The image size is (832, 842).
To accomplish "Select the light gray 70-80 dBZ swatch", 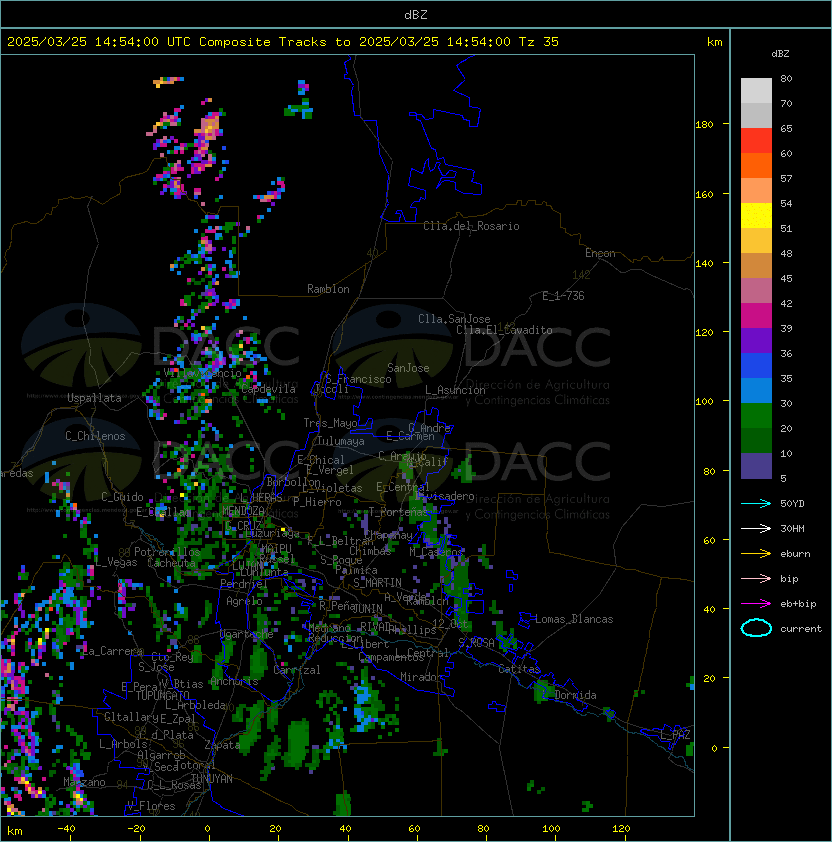I will pos(756,91).
